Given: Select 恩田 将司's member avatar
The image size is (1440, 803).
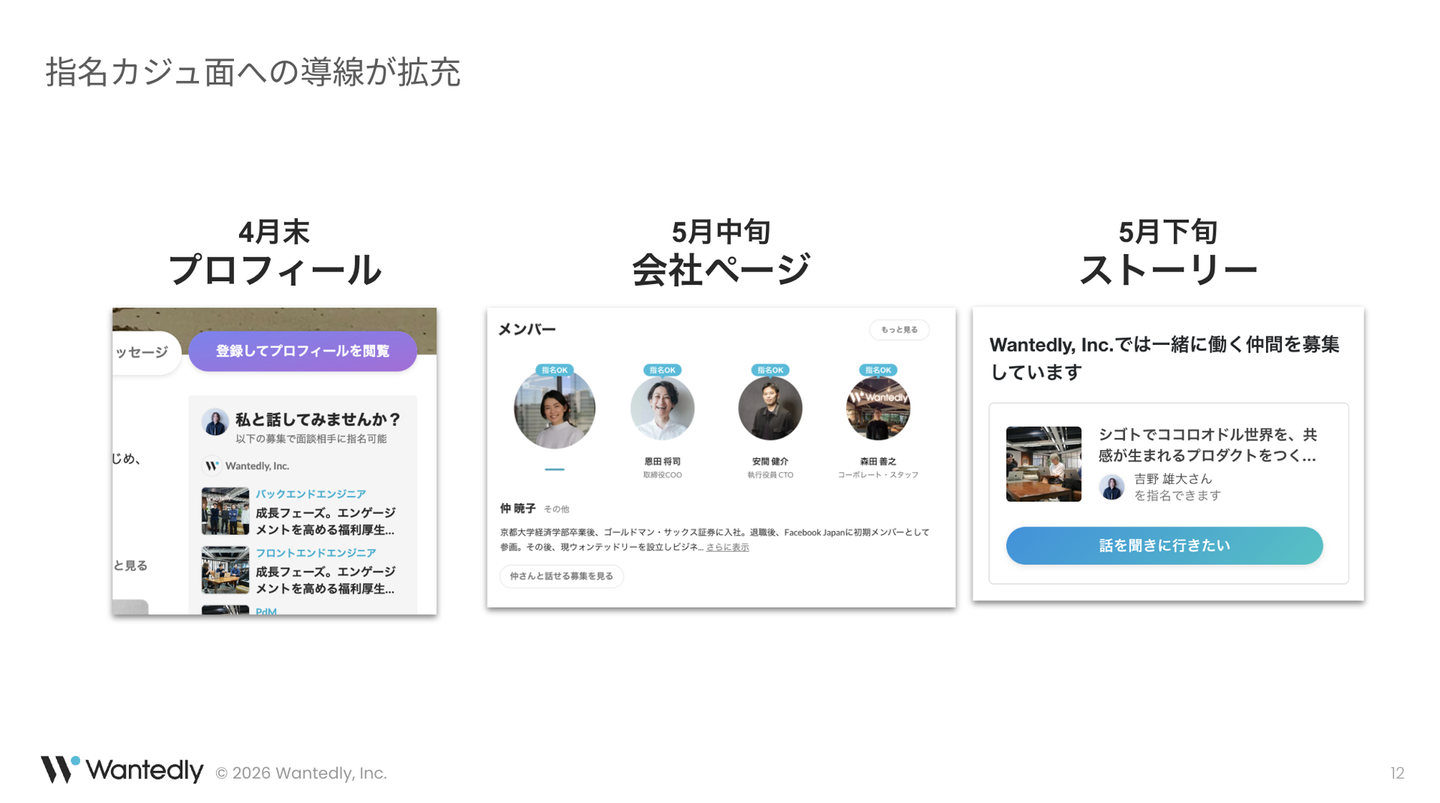Looking at the screenshot, I should tap(662, 408).
